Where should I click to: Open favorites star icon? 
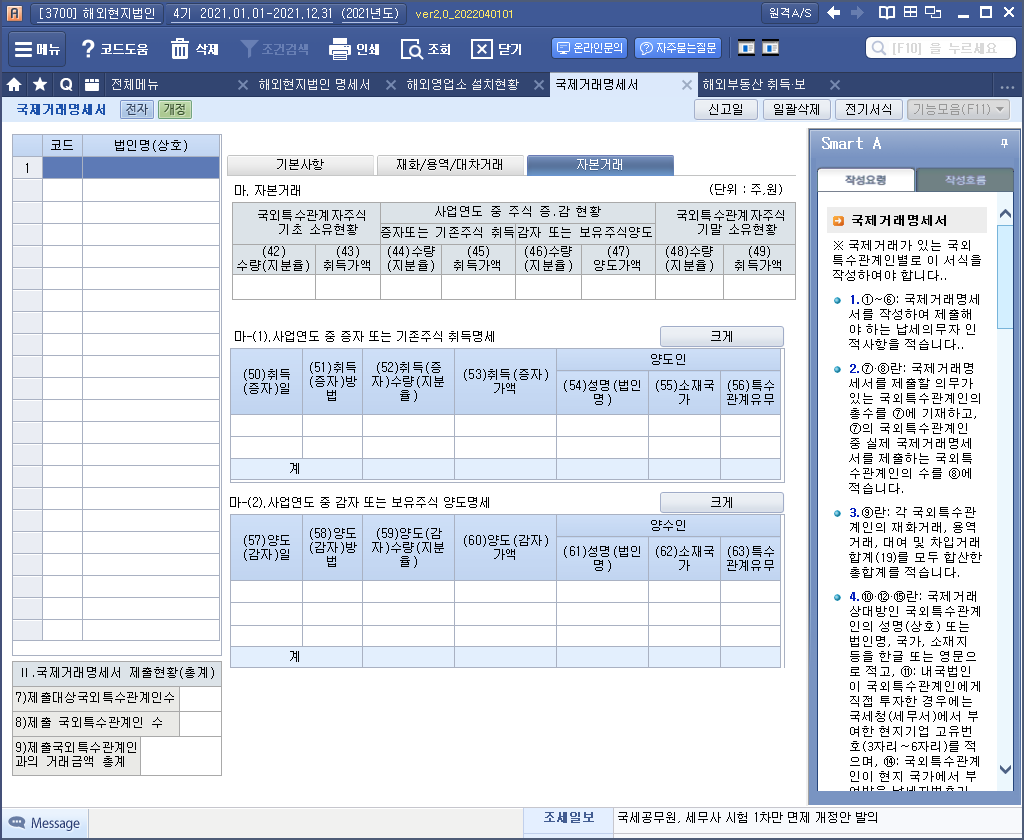point(40,84)
